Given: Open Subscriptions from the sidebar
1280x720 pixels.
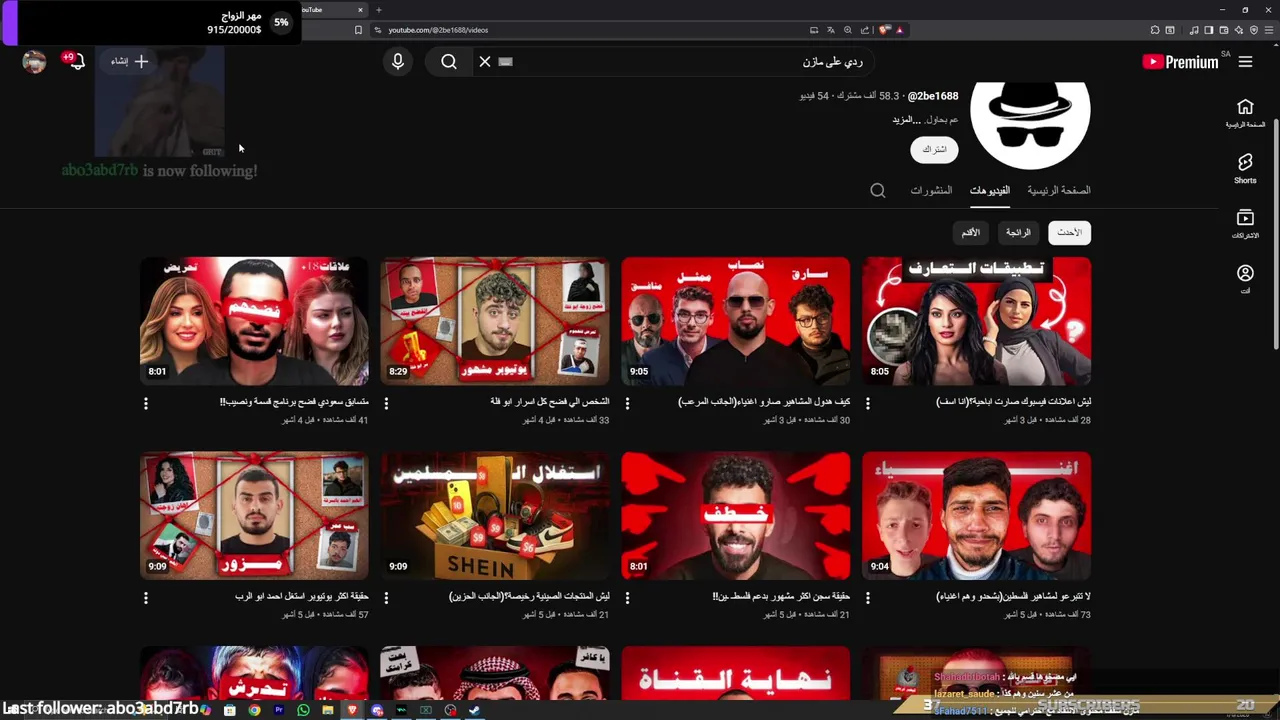Looking at the screenshot, I should point(1245,223).
